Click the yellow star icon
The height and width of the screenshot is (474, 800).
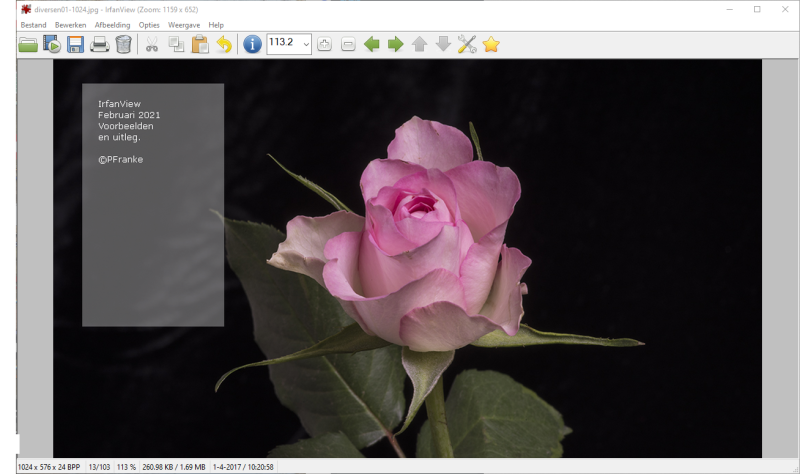[x=491, y=44]
